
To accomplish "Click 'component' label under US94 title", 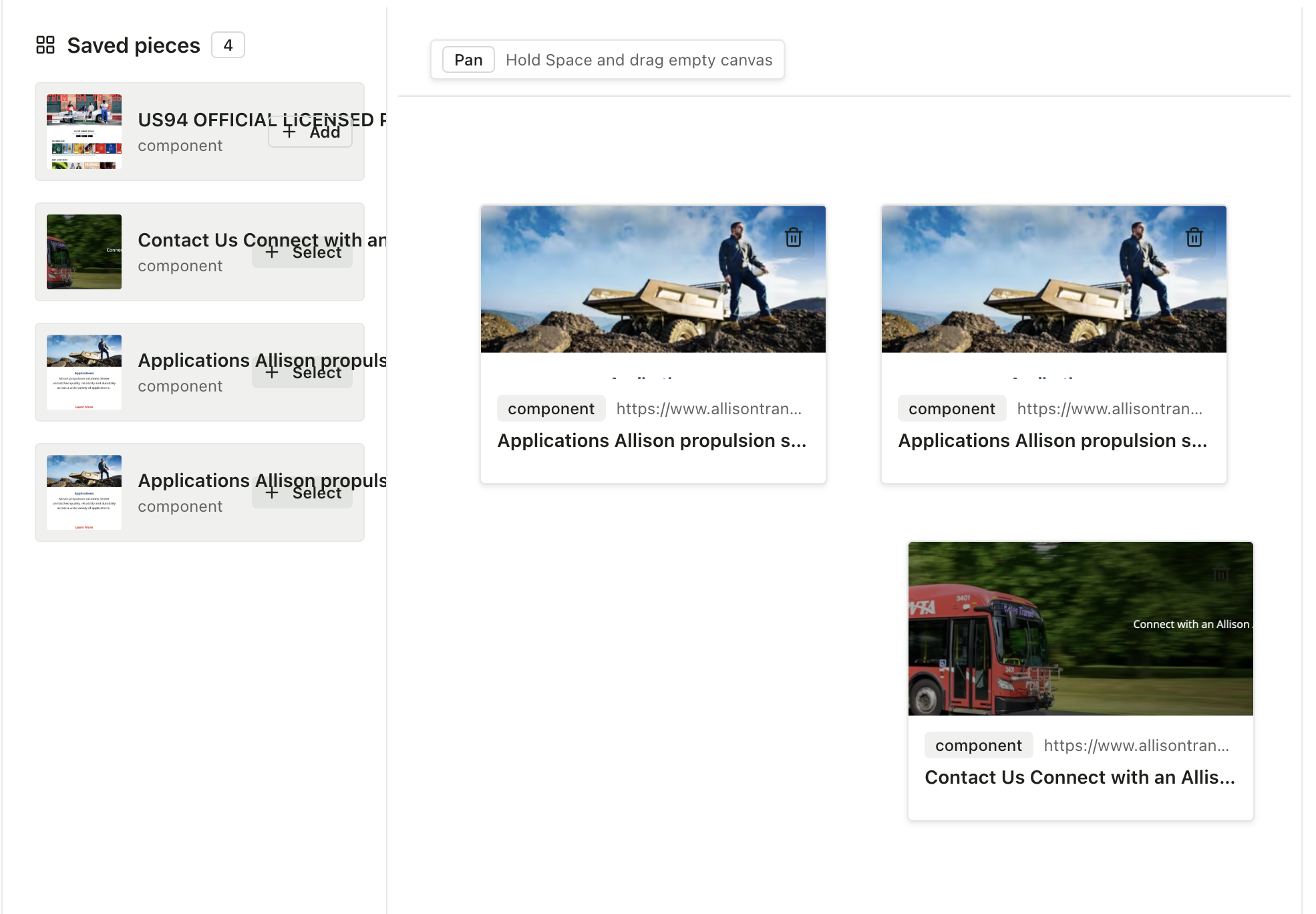I will (180, 146).
